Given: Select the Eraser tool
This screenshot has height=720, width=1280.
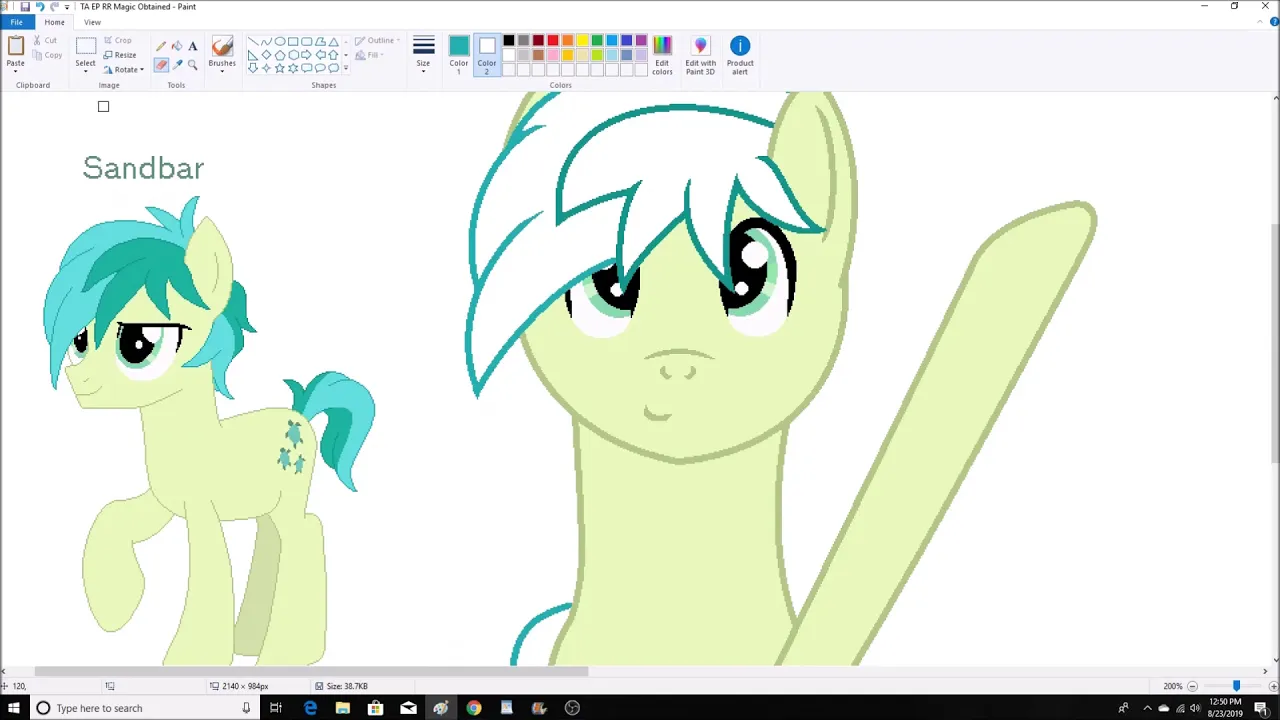Looking at the screenshot, I should pos(161,64).
